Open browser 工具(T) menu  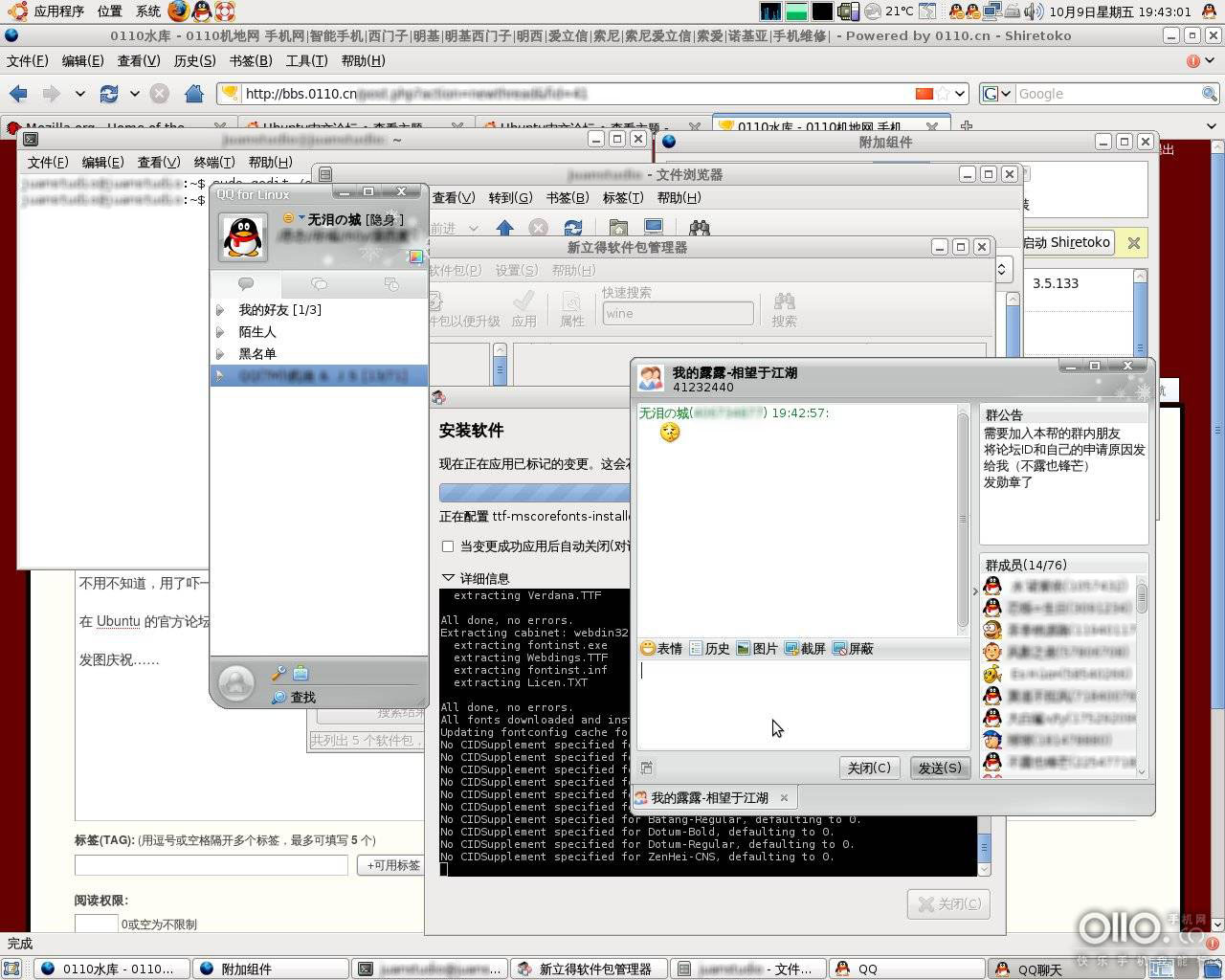coord(307,60)
